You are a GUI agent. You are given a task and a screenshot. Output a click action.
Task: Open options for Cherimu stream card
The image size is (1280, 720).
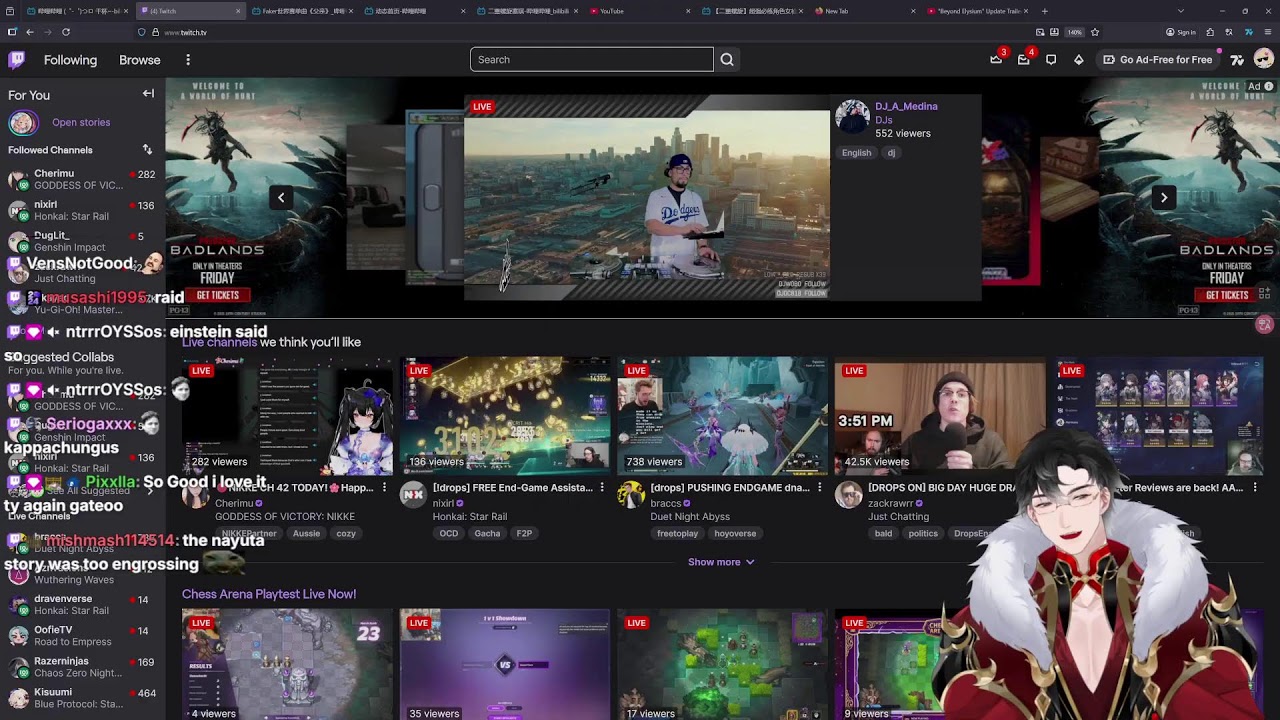click(x=384, y=488)
